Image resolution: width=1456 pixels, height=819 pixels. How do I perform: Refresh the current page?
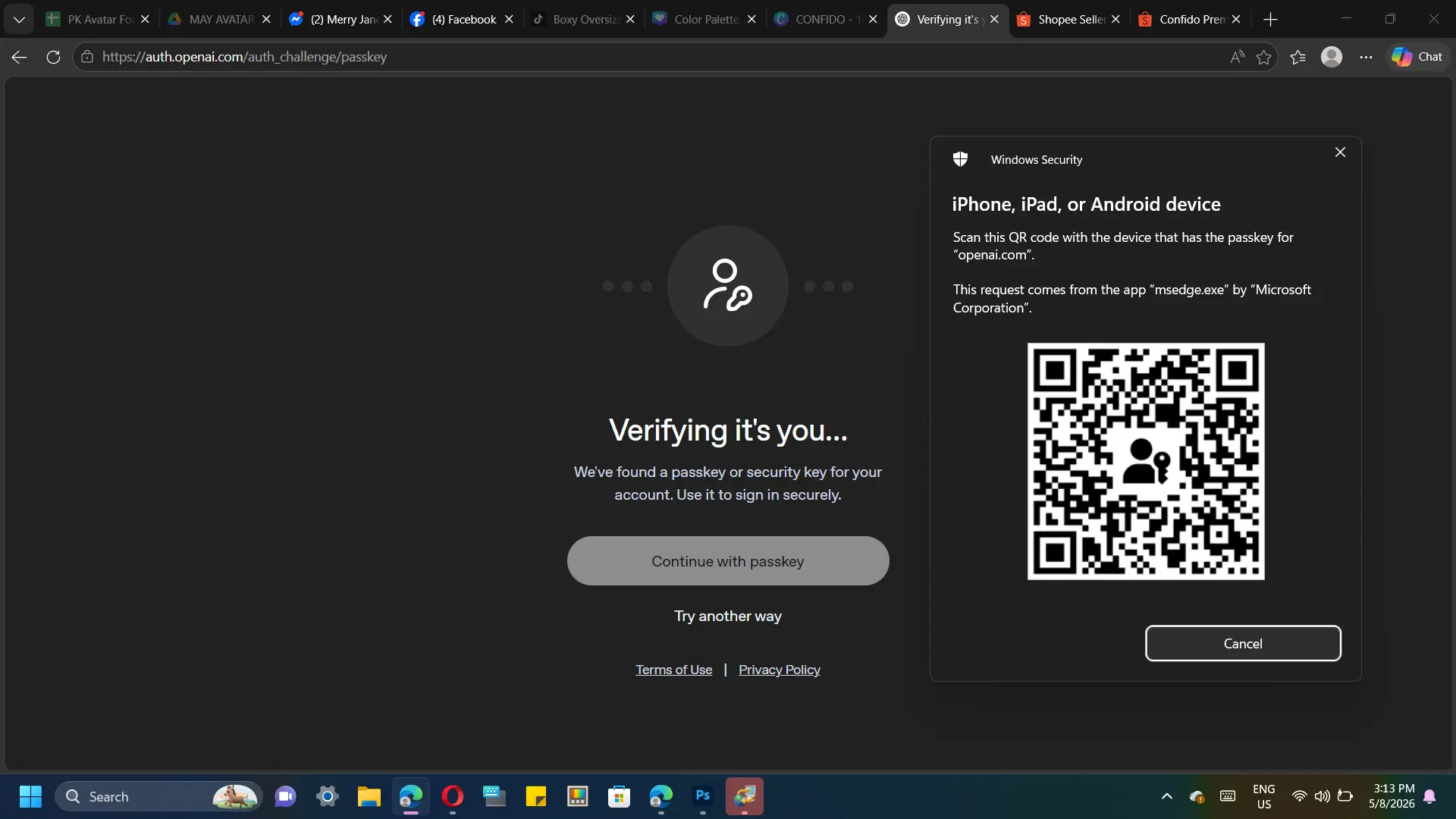[x=53, y=57]
